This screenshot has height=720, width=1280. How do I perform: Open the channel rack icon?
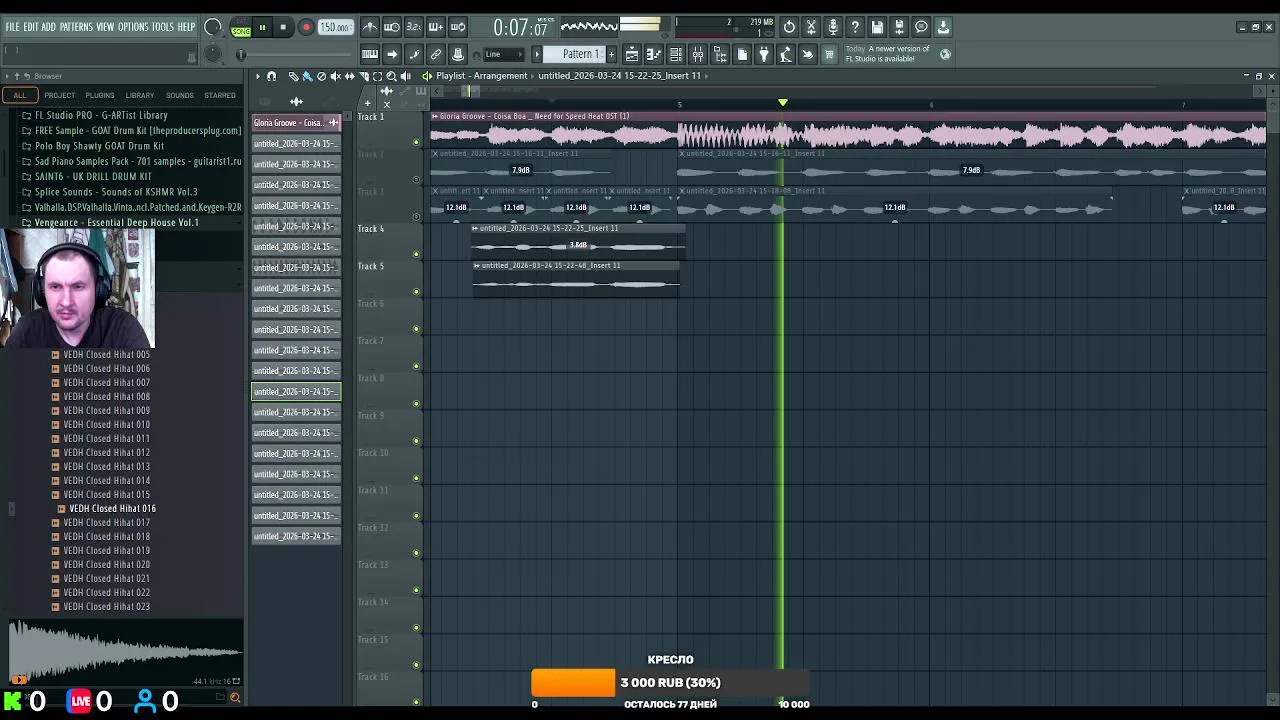pos(676,54)
